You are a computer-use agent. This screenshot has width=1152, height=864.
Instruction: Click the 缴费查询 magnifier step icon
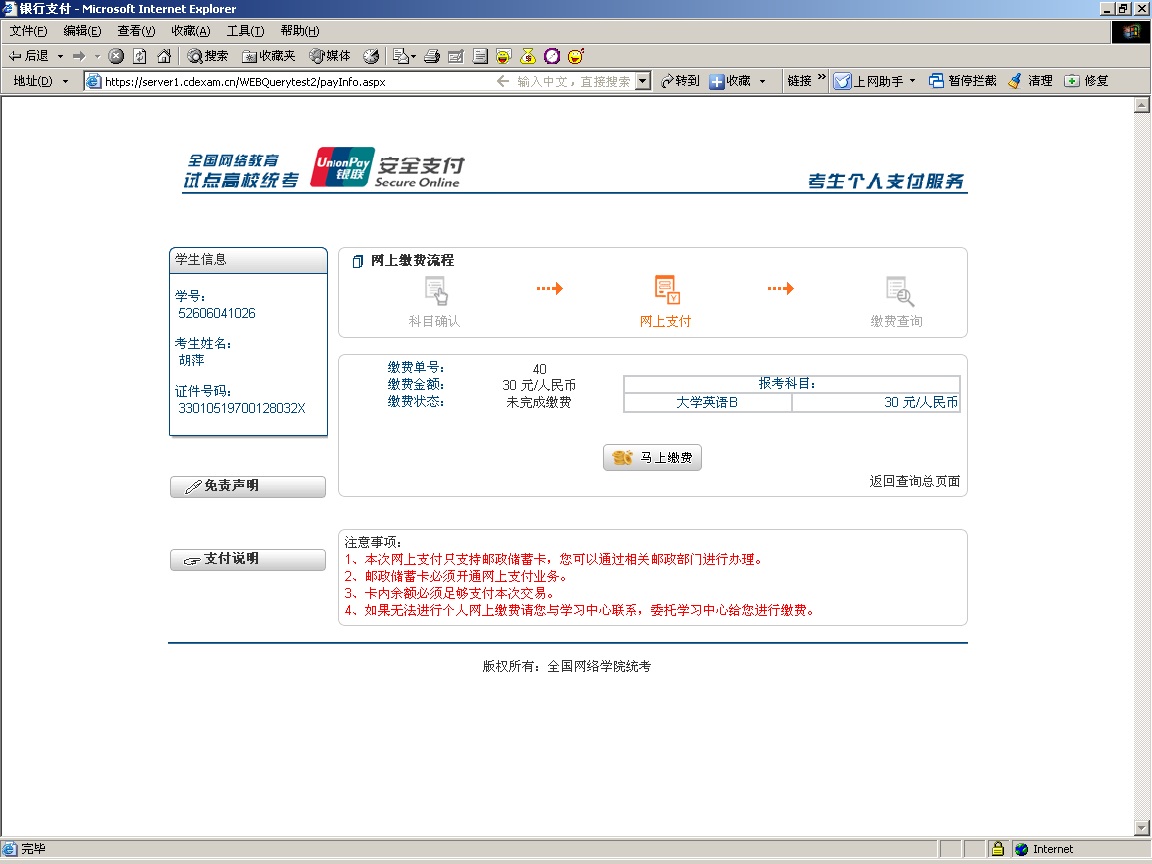pyautogui.click(x=899, y=291)
